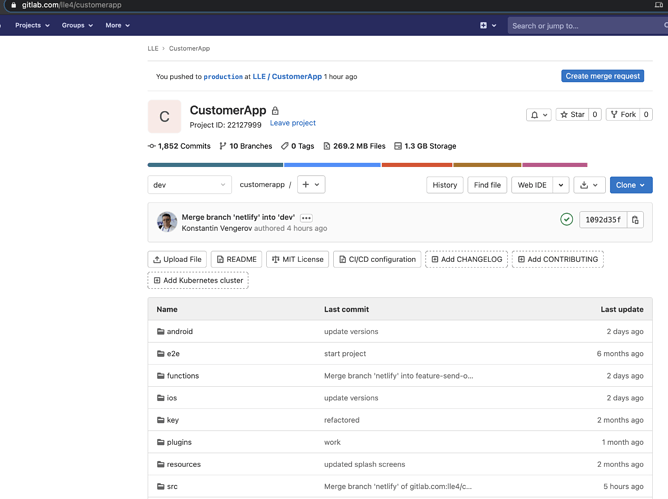This screenshot has height=499, width=668.
Task: Open README button
Action: 236,259
